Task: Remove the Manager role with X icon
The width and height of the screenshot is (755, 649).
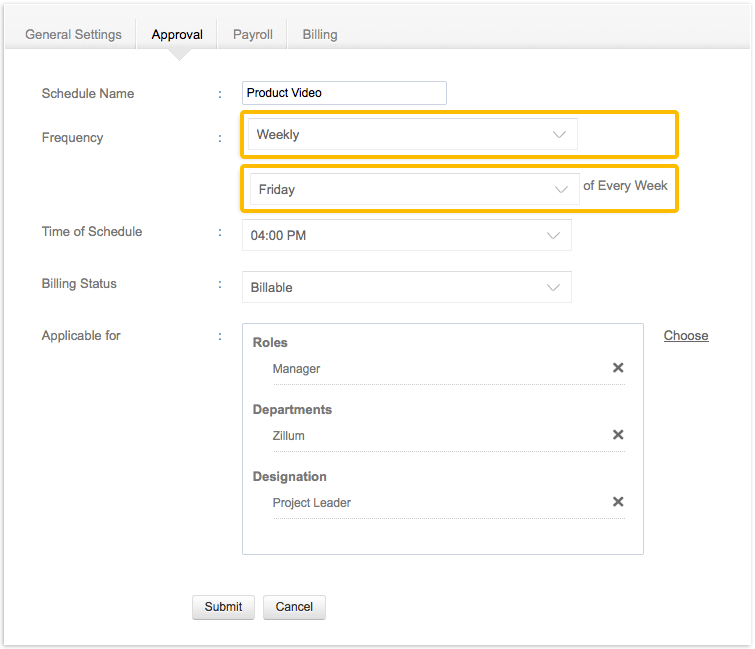Action: [x=618, y=368]
